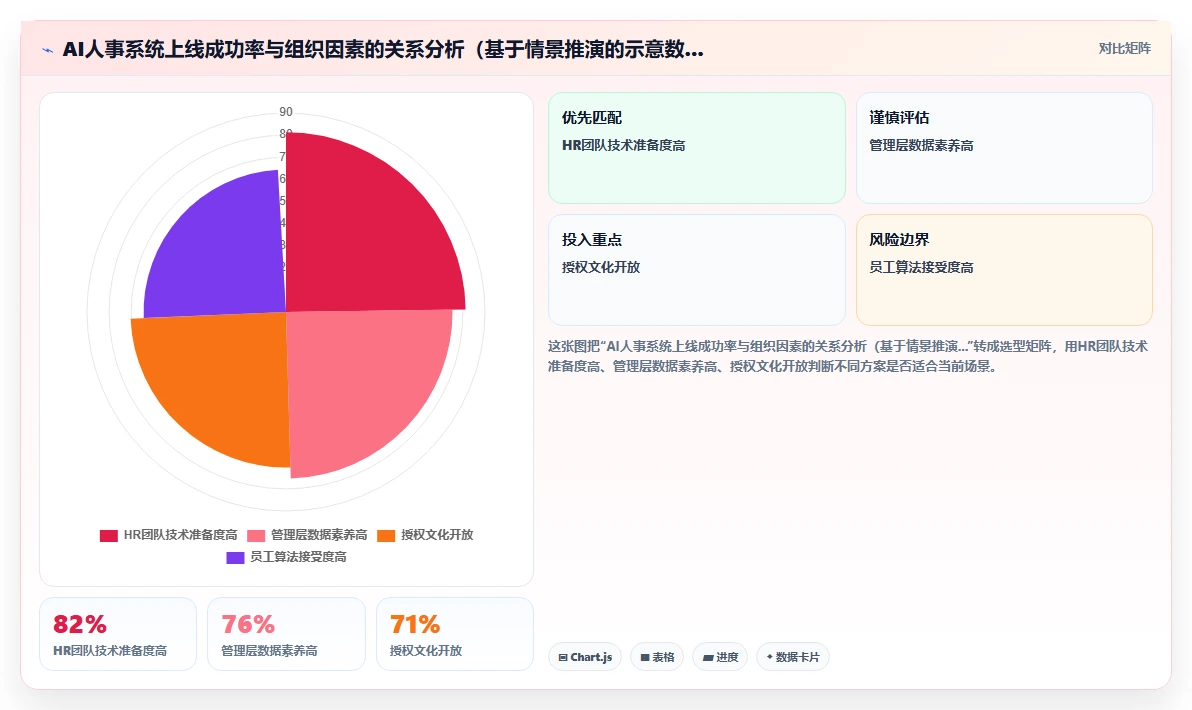
Task: Click the 对比矩阵 label in header
Action: point(1124,49)
